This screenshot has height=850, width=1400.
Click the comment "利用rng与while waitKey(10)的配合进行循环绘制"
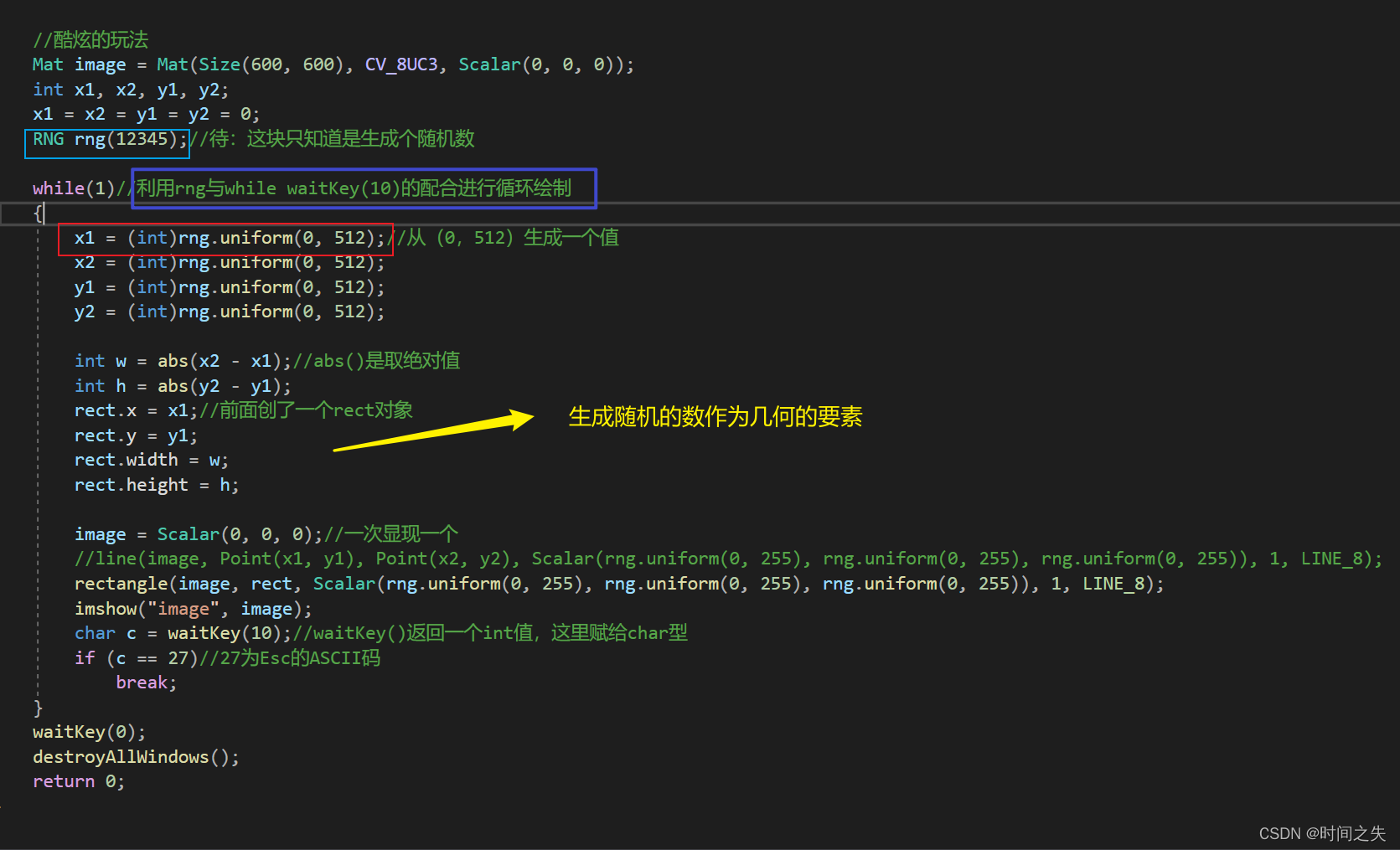[354, 188]
